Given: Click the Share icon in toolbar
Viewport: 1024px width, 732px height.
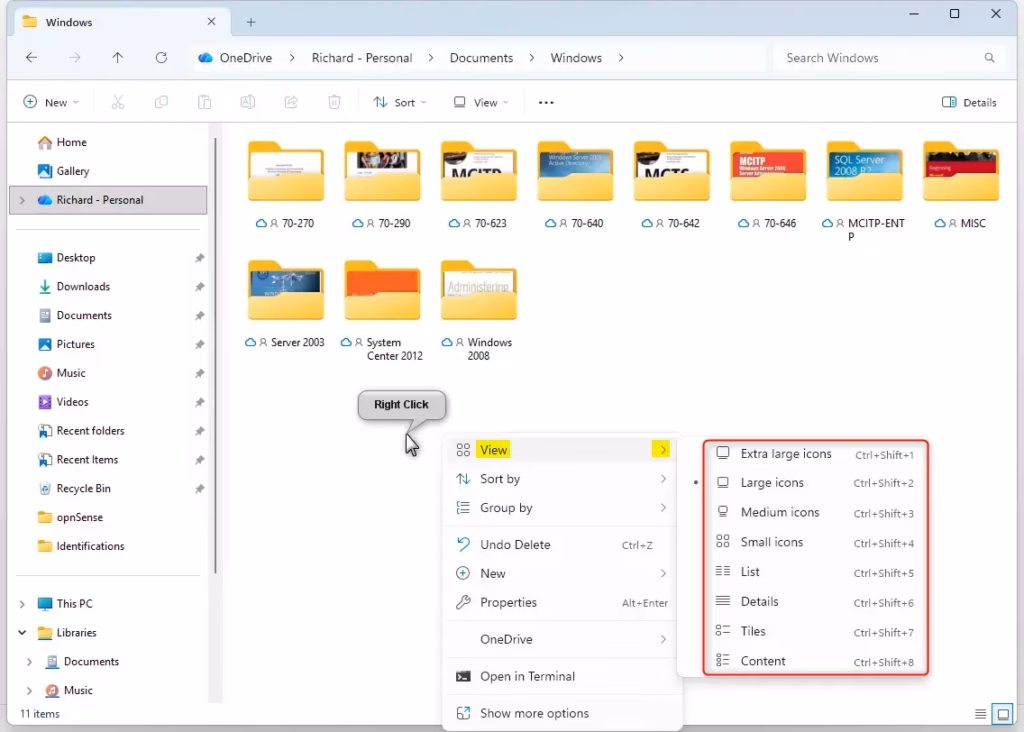Looking at the screenshot, I should tap(291, 102).
